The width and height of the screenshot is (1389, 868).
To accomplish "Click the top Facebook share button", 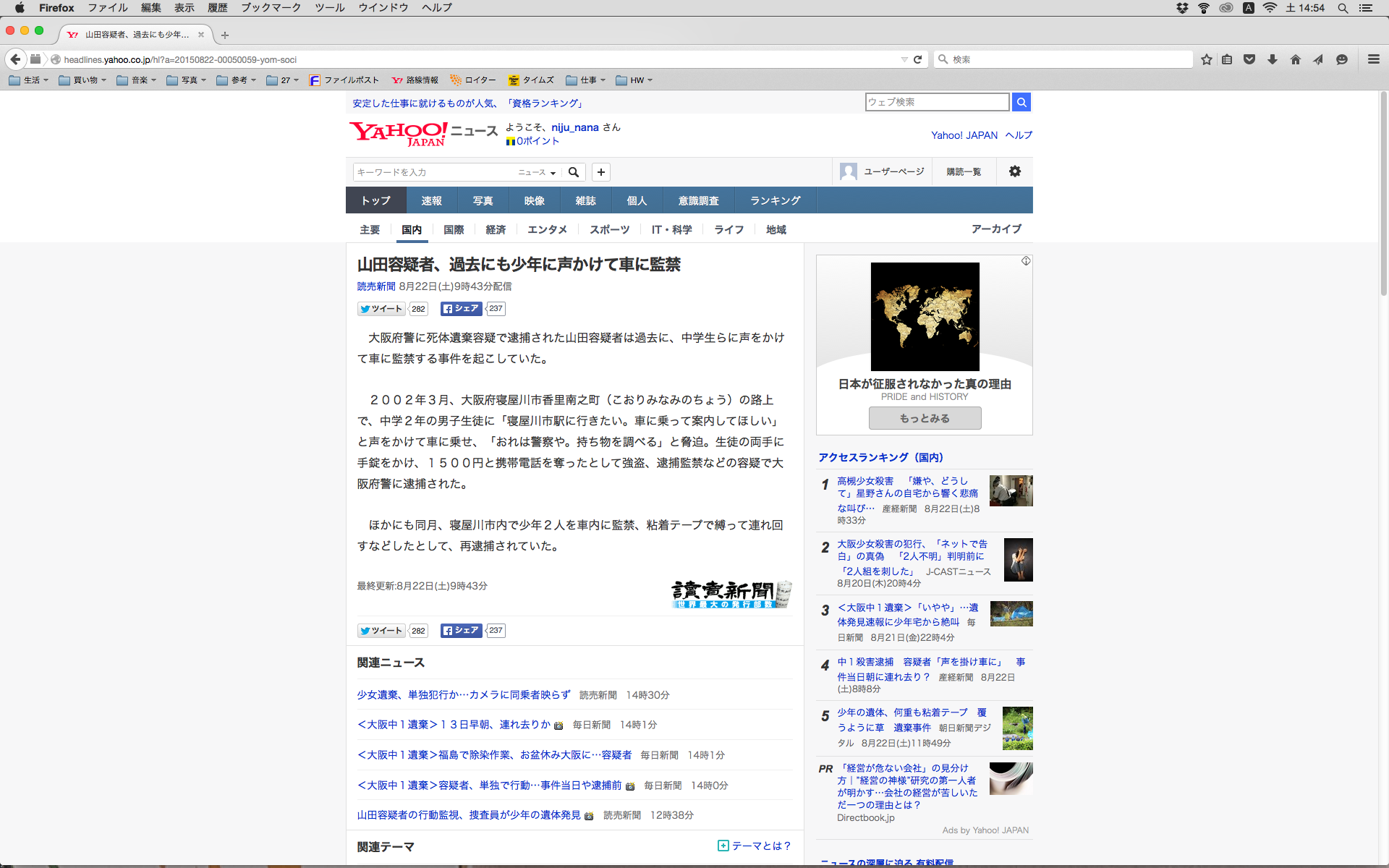I will (461, 309).
